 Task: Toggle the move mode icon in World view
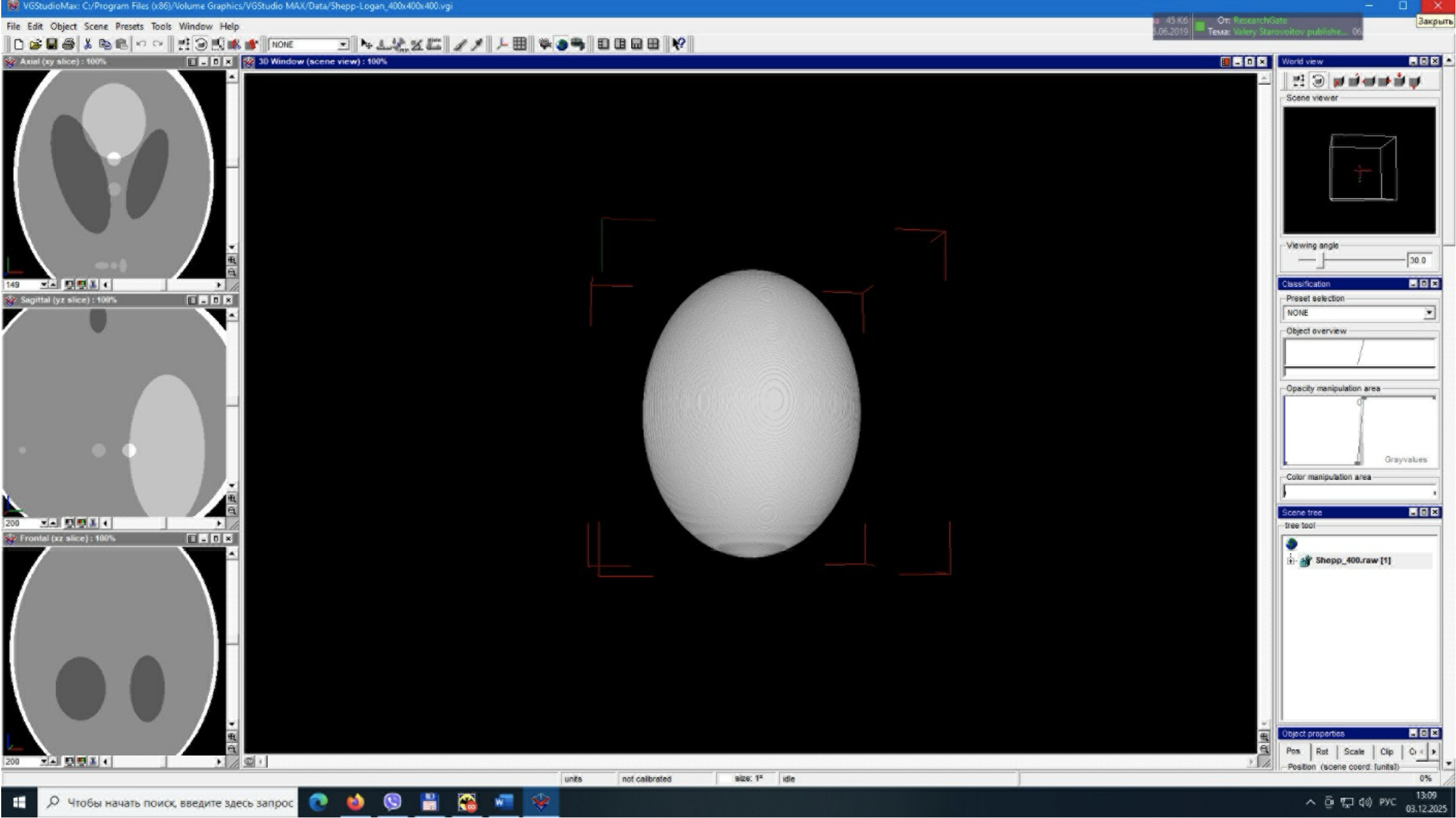(1298, 81)
